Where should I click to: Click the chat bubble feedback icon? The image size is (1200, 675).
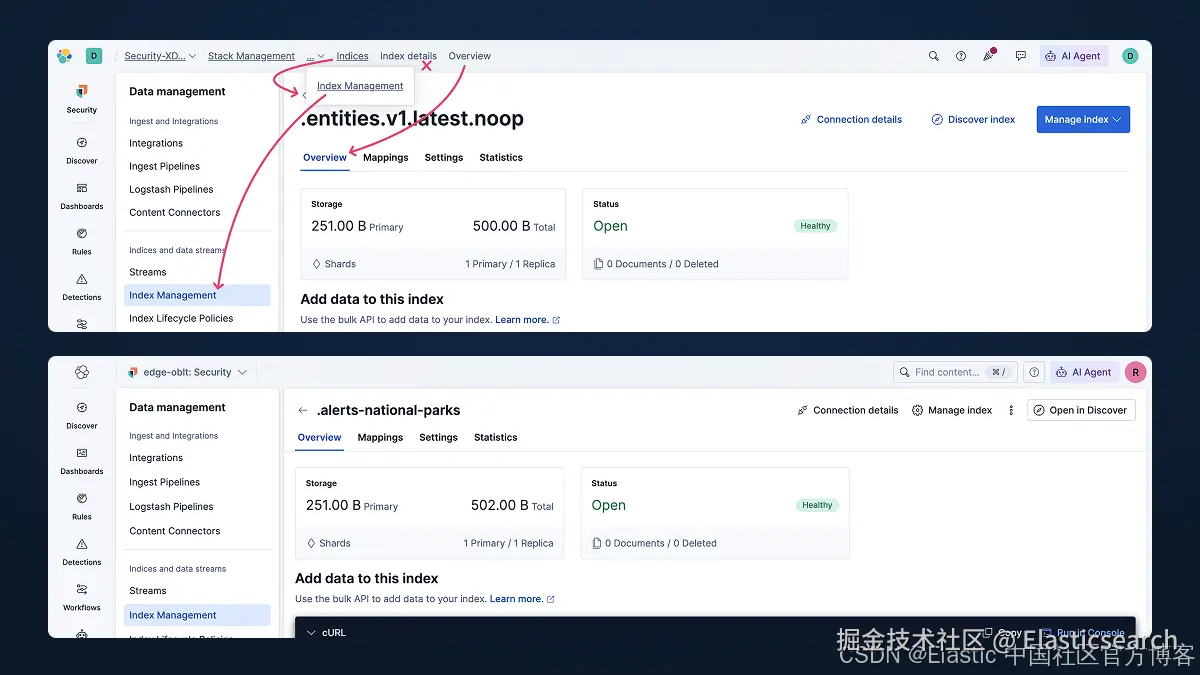point(1020,56)
